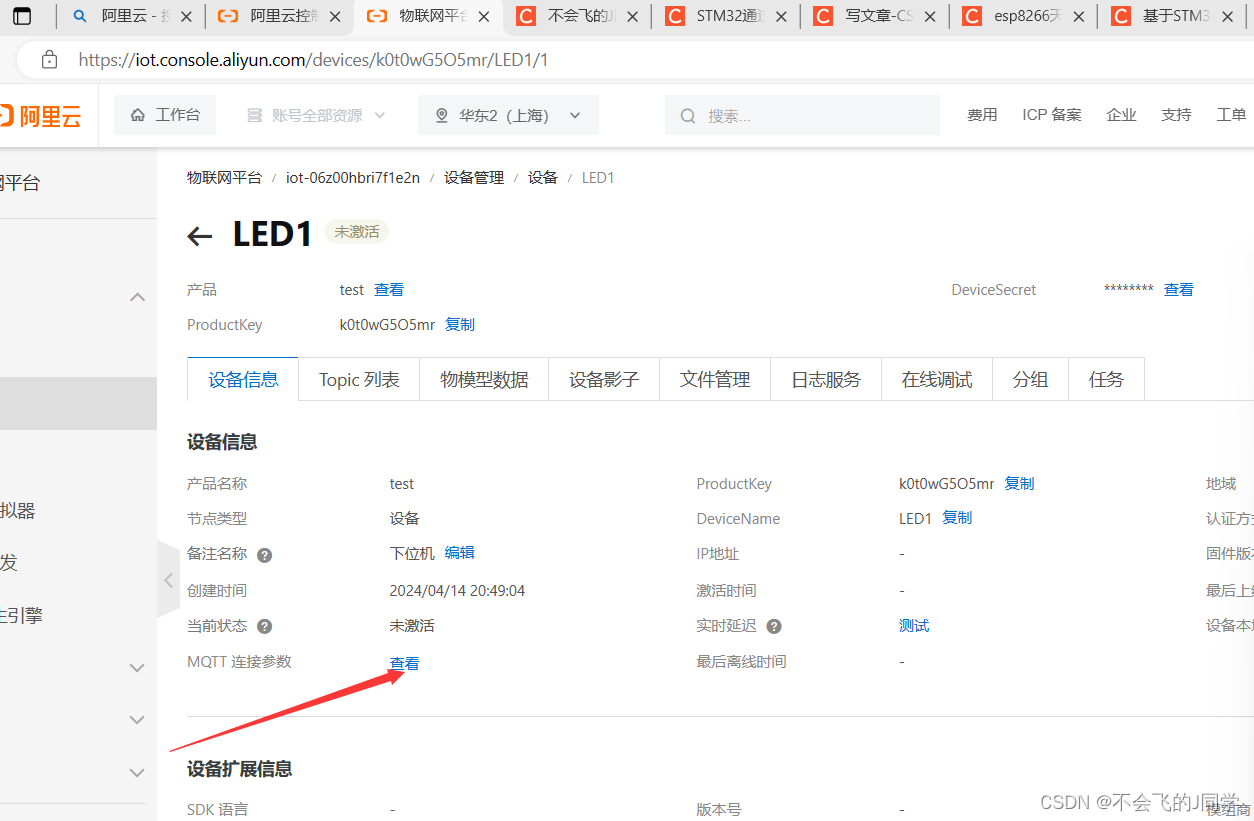Click the search magnifier icon in console header
The width and height of the screenshot is (1254, 821).
pos(687,115)
